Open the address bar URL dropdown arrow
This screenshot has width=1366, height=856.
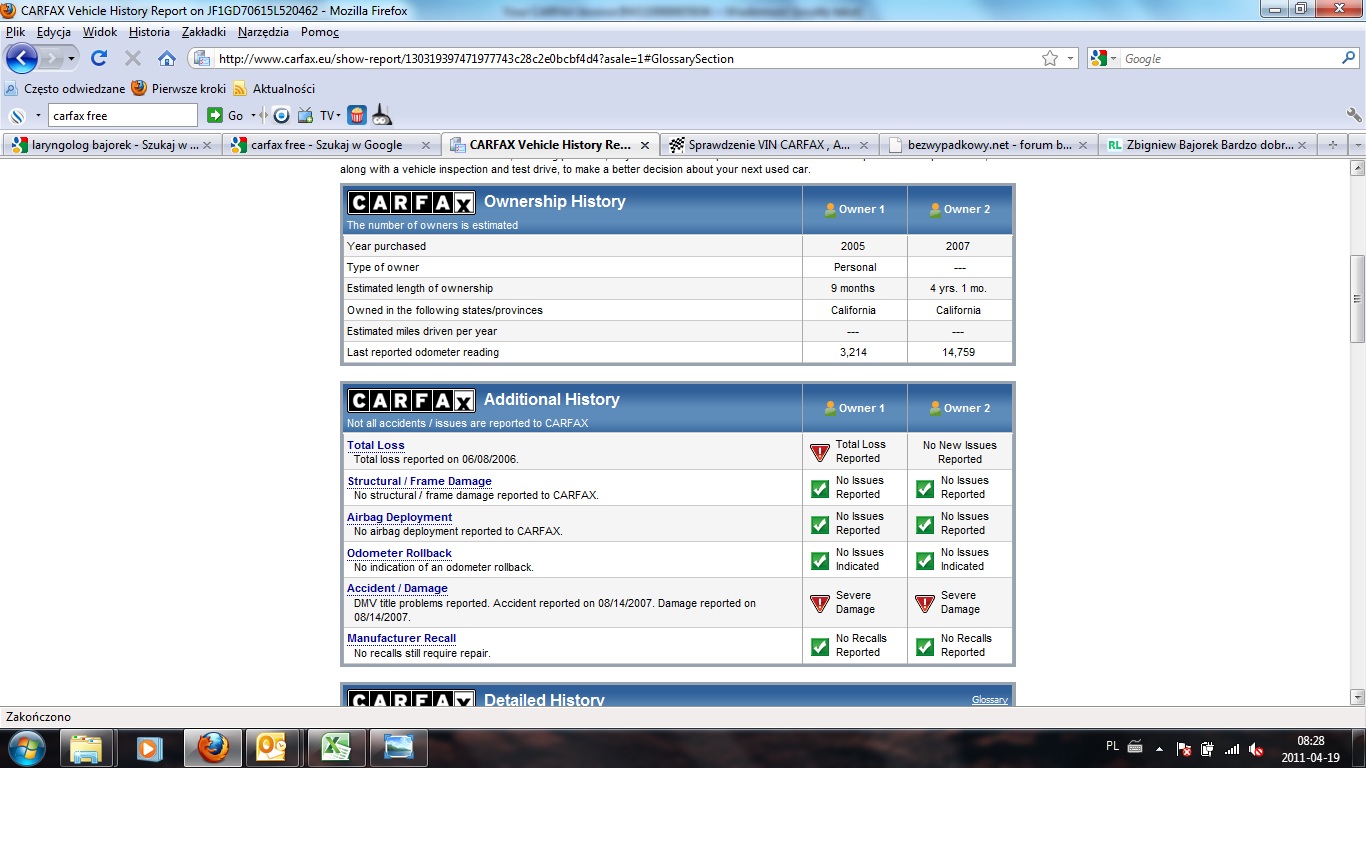tap(1071, 59)
